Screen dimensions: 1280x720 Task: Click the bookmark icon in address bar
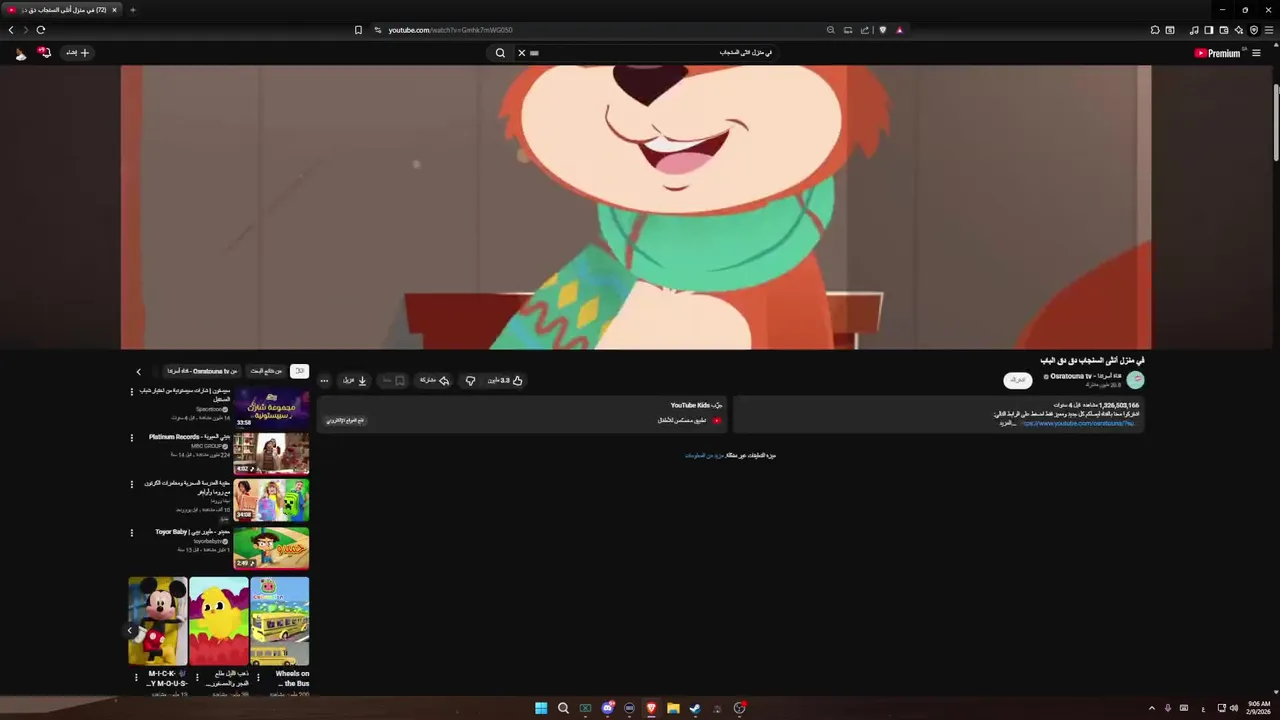click(358, 30)
